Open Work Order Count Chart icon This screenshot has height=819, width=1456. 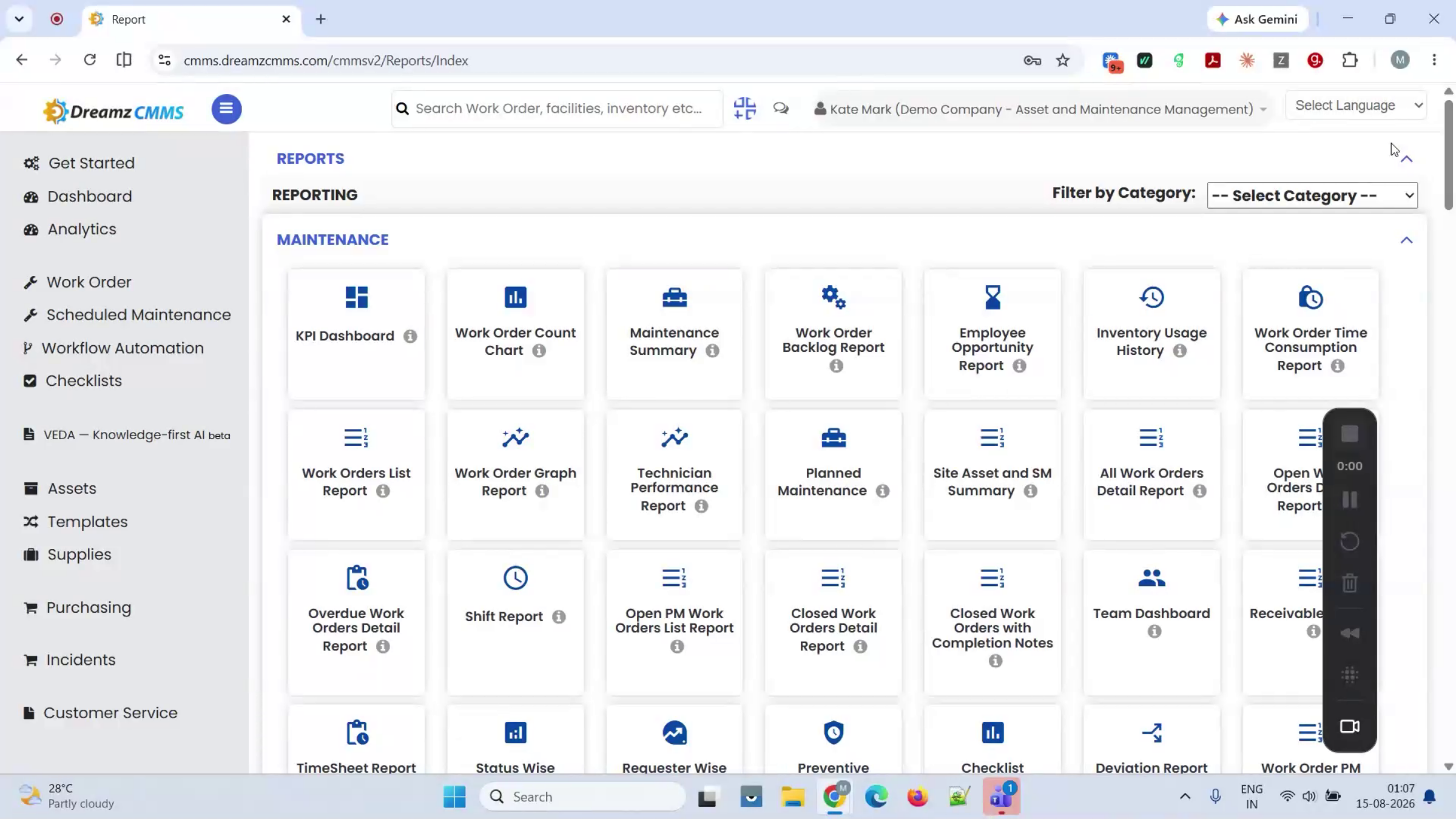[515, 297]
